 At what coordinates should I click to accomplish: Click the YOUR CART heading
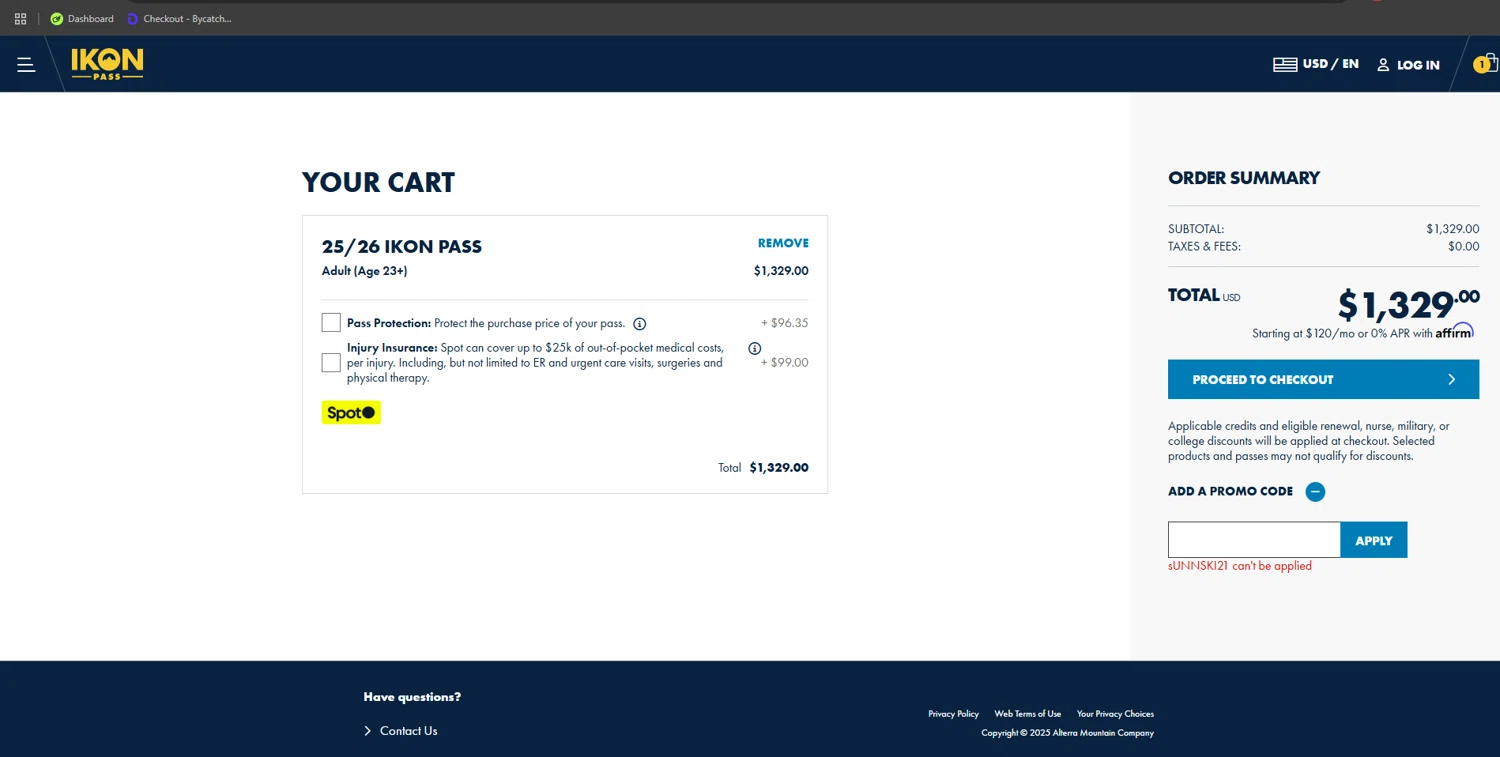coord(378,182)
